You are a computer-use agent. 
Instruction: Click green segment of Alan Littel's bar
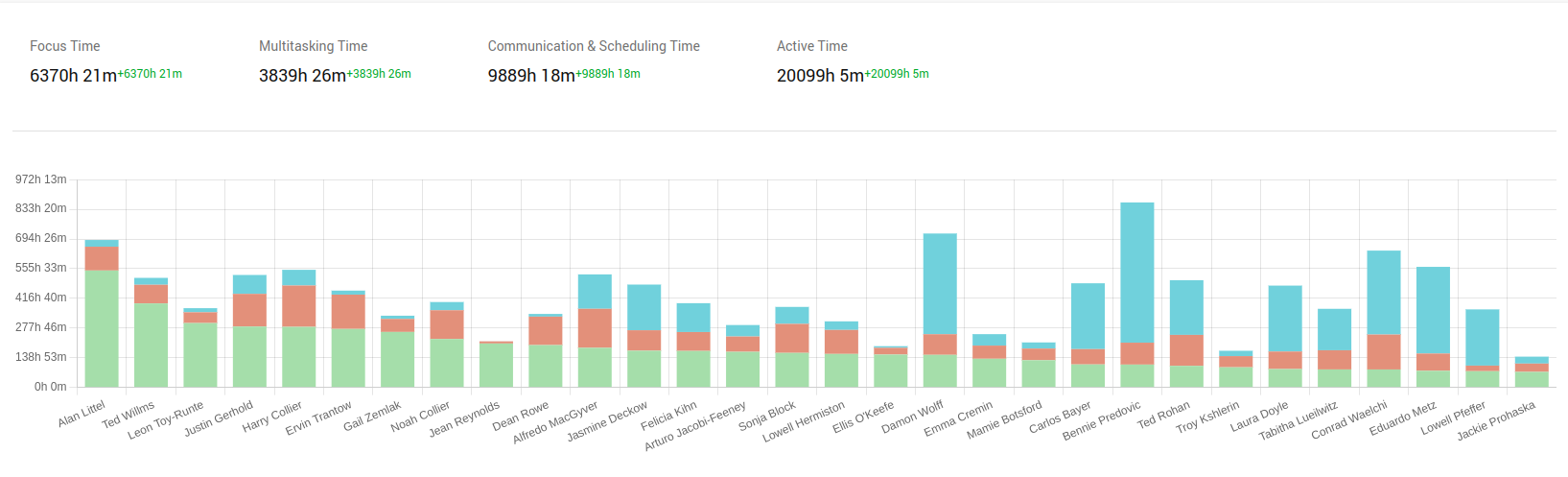[x=102, y=328]
